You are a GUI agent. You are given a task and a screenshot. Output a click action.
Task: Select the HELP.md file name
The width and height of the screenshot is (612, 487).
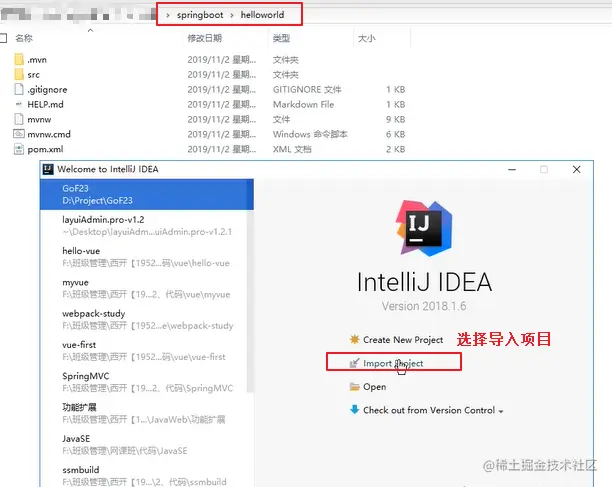click(x=45, y=104)
